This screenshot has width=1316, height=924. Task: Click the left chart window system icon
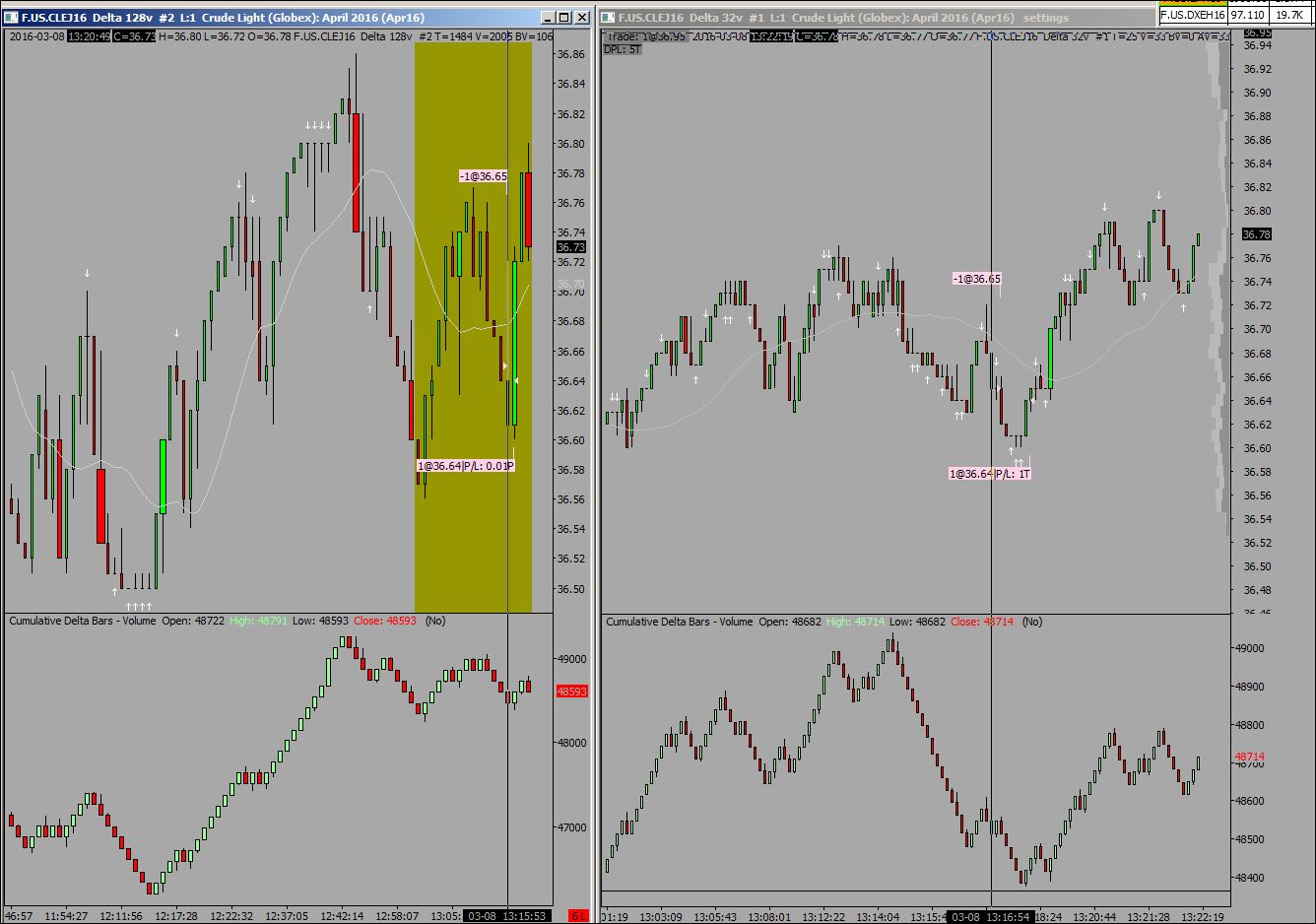[x=13, y=18]
